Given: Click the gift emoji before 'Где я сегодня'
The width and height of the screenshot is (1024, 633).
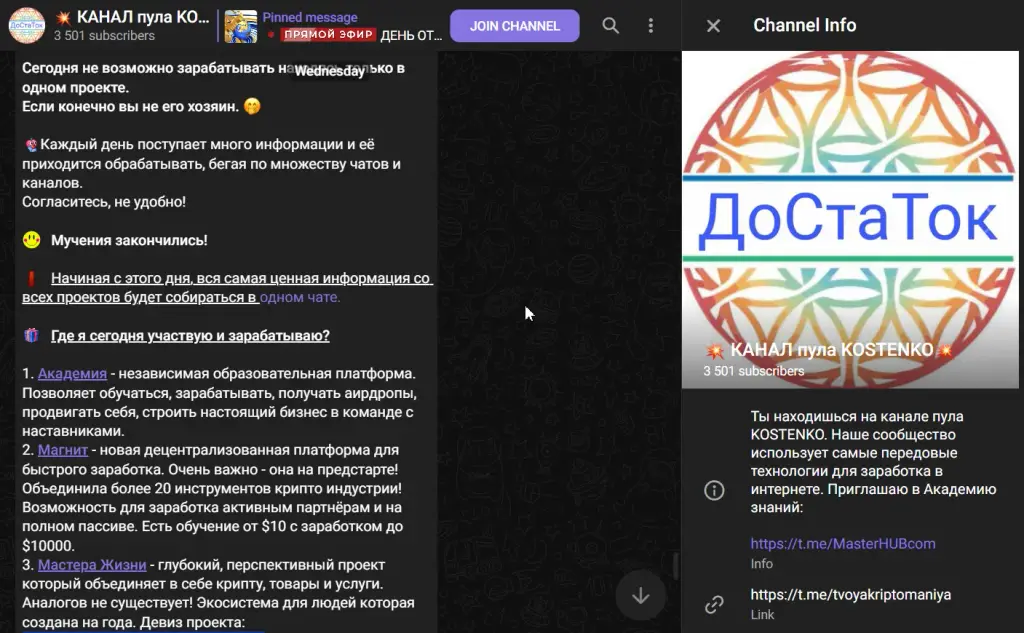Looking at the screenshot, I should (x=31, y=336).
